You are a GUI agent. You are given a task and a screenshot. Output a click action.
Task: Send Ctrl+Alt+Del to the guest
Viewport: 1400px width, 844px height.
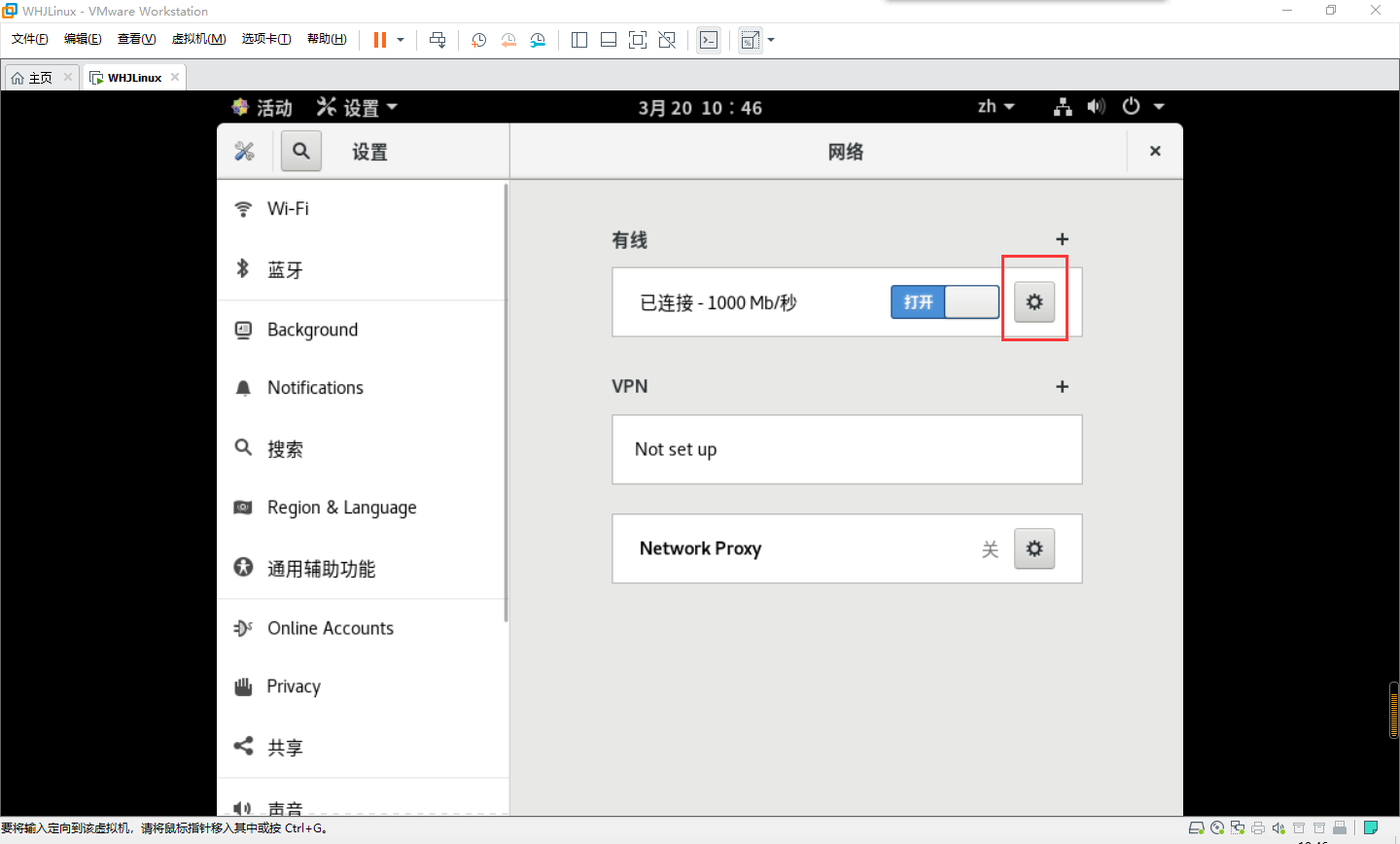[x=437, y=40]
